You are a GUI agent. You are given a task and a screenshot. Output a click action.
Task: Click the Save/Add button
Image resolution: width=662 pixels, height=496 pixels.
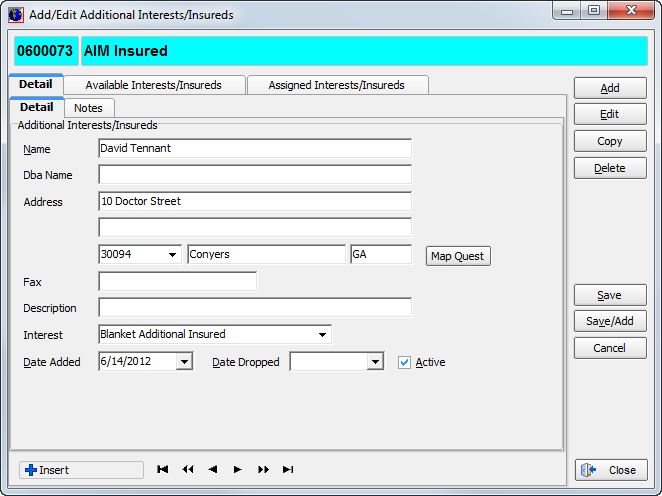[x=609, y=321]
